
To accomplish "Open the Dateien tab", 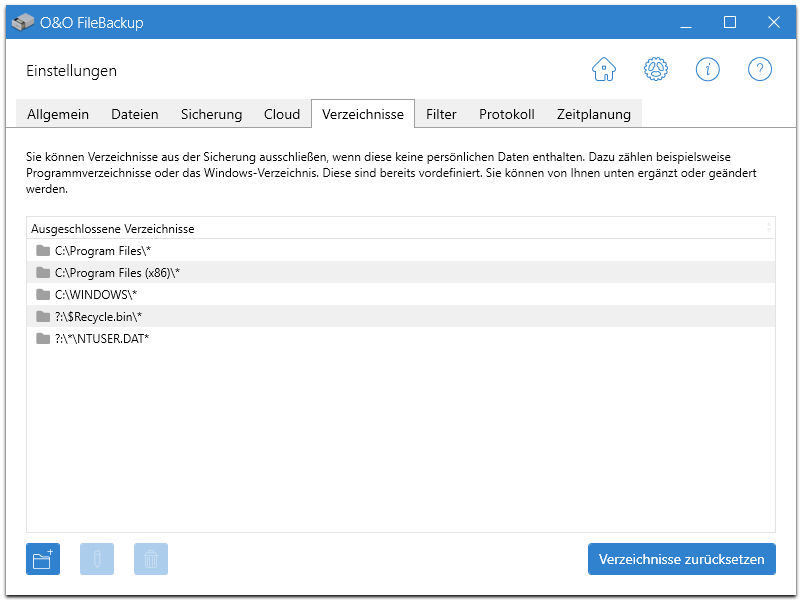I will tap(135, 114).
